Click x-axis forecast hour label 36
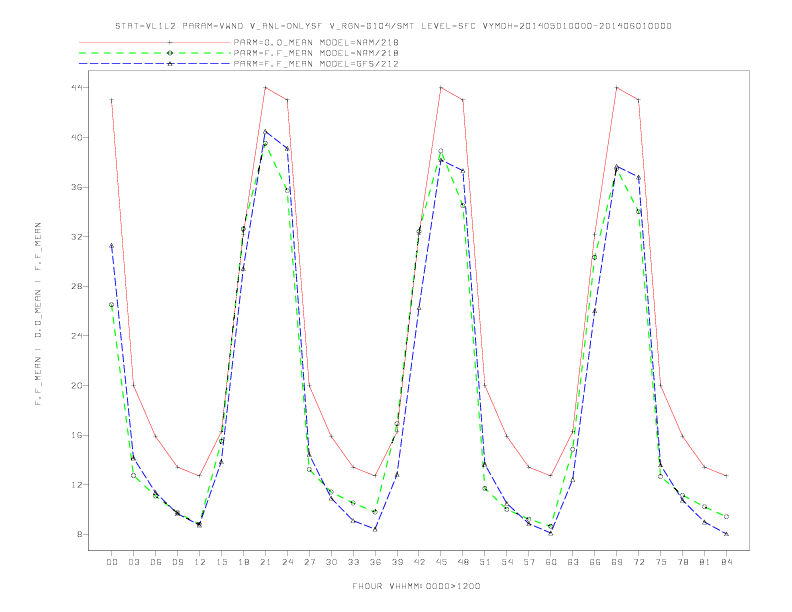The height and width of the screenshot is (612, 792). [x=375, y=562]
